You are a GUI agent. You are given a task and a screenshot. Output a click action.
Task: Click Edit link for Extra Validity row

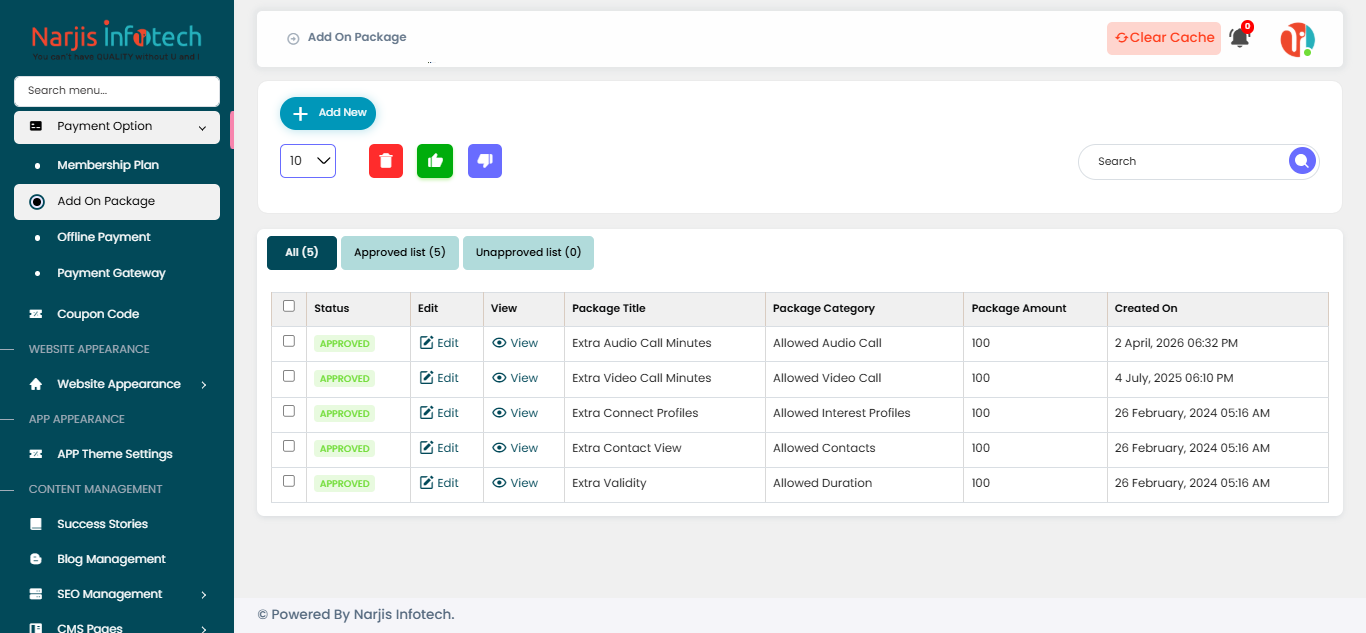click(x=439, y=483)
